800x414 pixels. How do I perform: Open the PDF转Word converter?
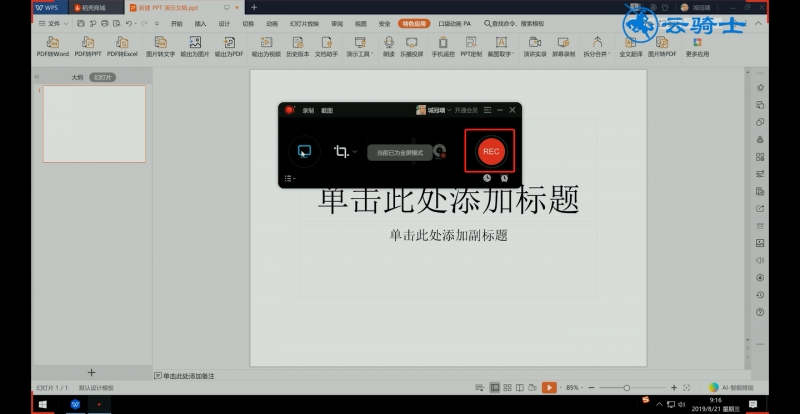(x=53, y=46)
